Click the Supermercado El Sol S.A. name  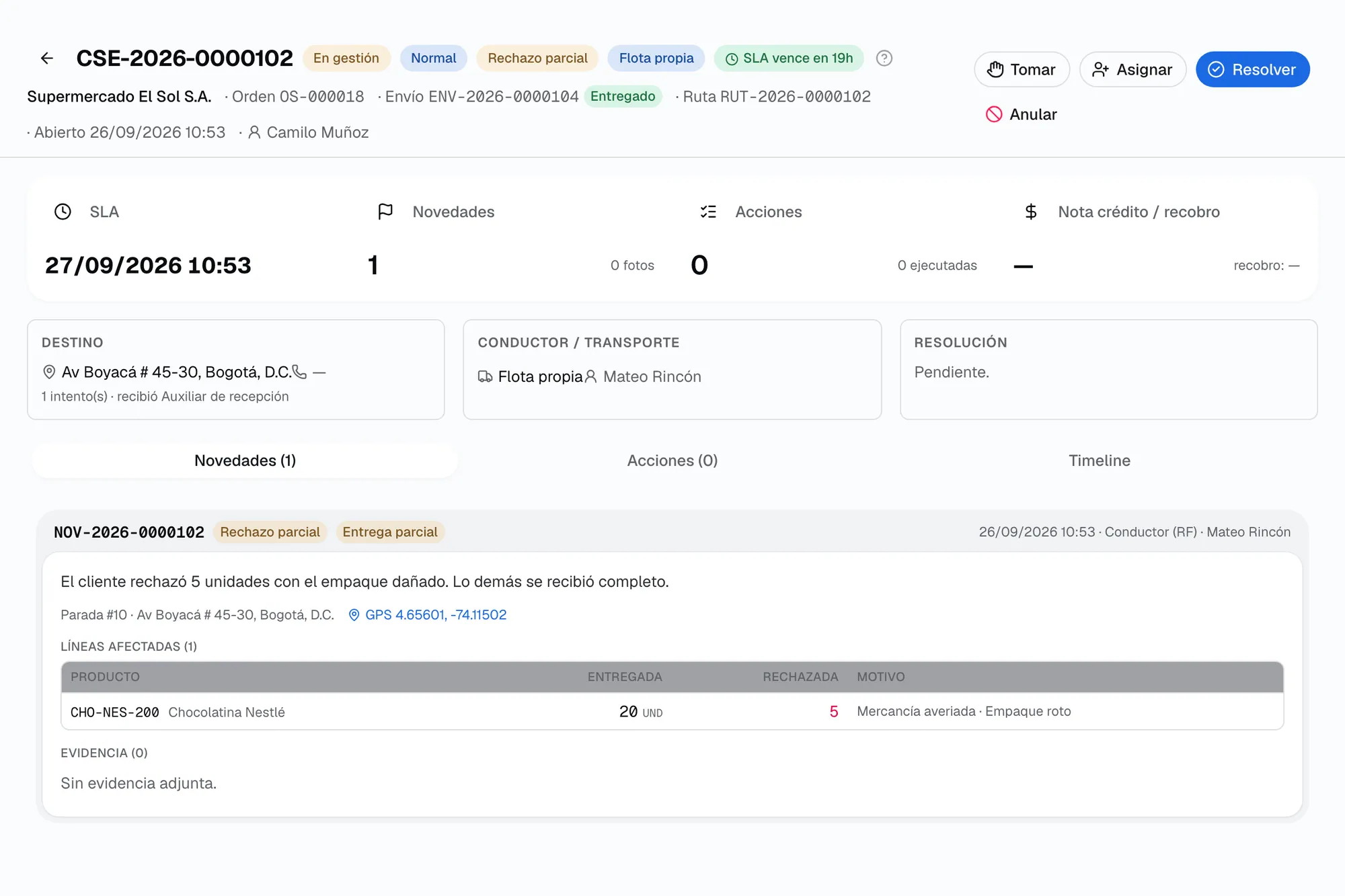click(x=119, y=97)
